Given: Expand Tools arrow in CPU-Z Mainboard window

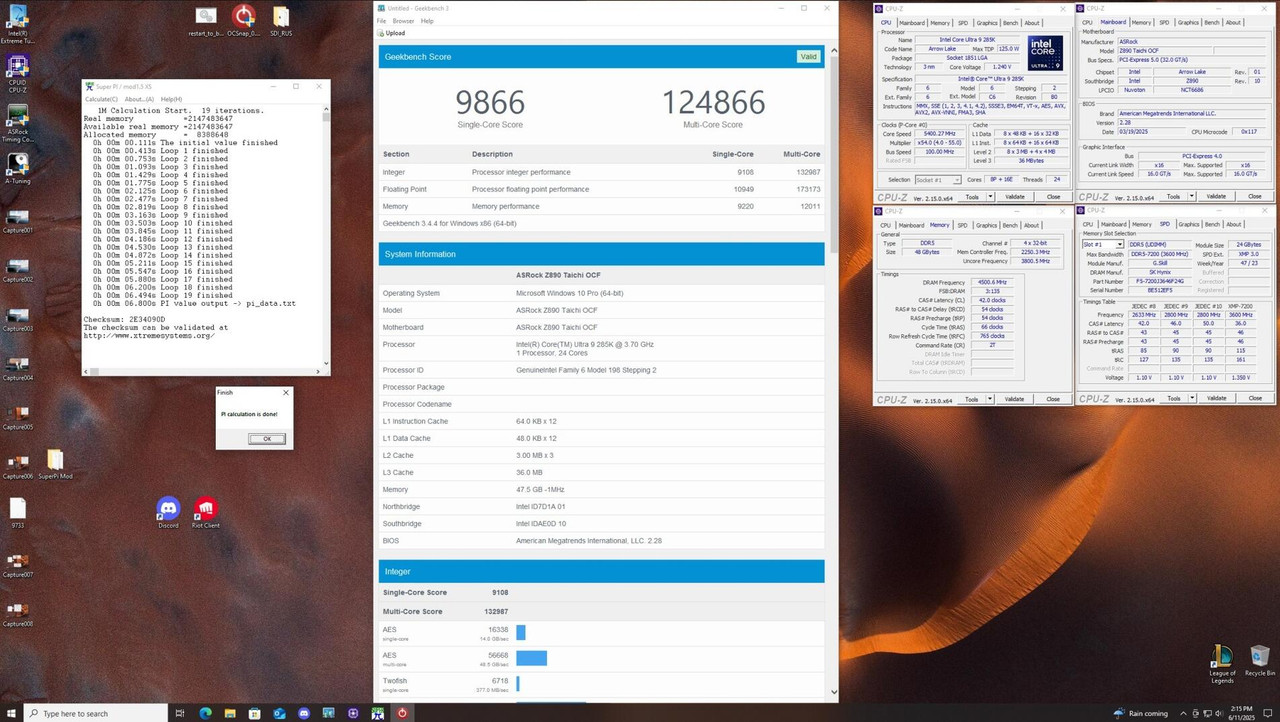Looking at the screenshot, I should coord(1193,197).
